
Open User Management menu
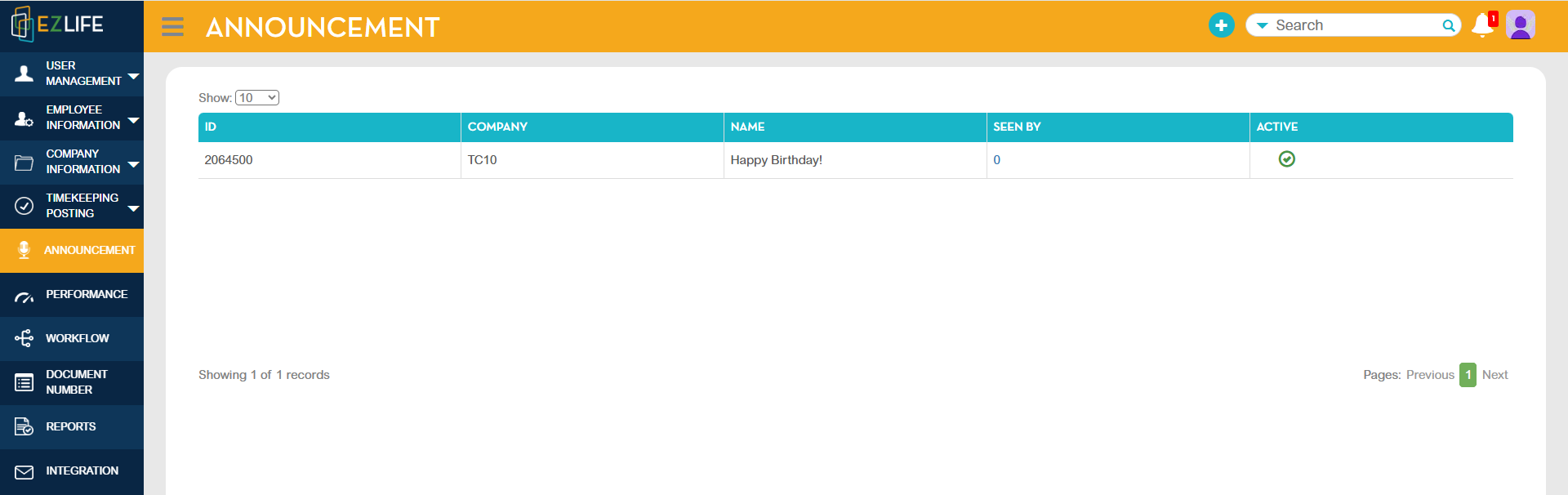pos(72,74)
